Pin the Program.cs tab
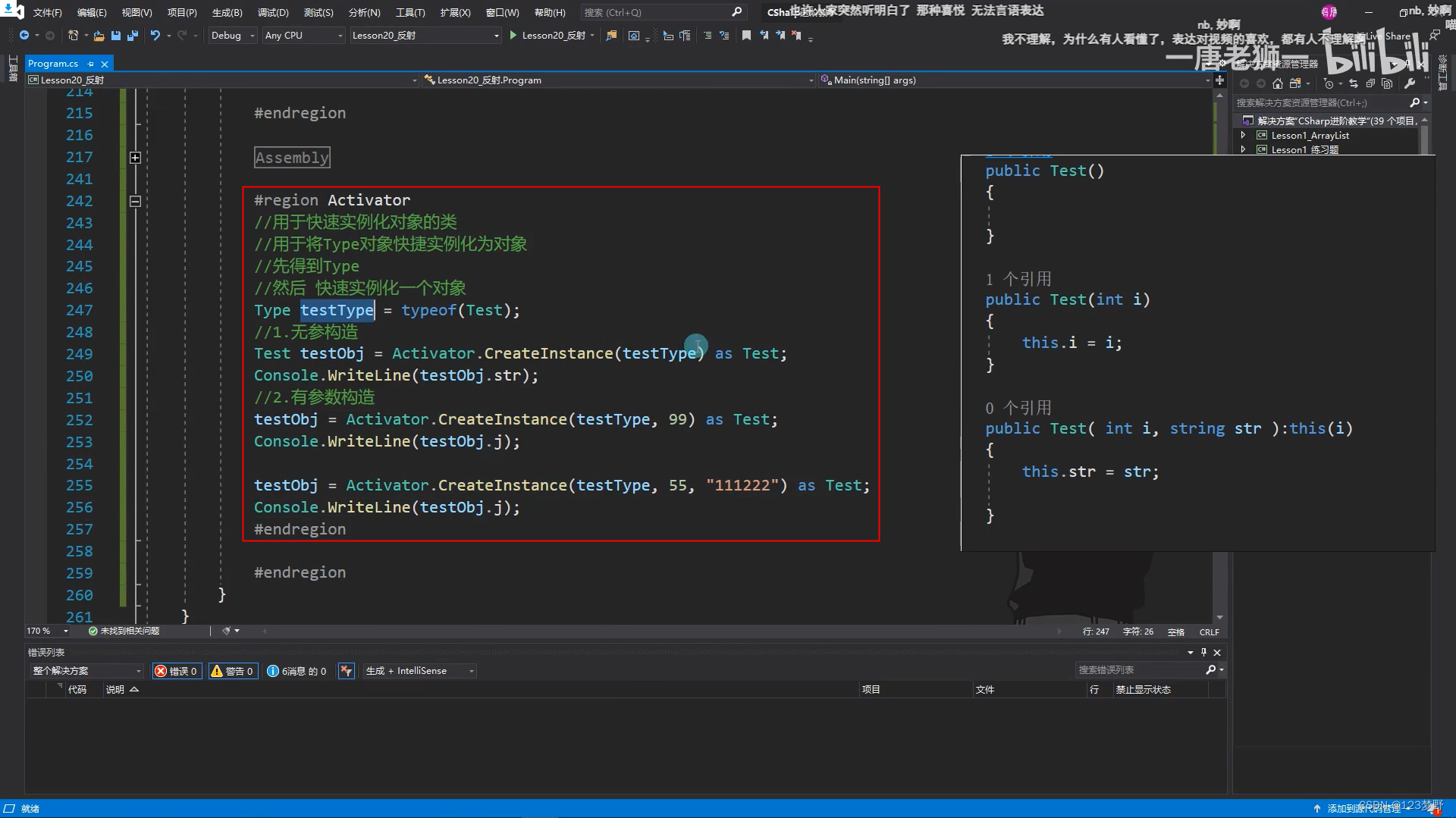 tap(90, 64)
